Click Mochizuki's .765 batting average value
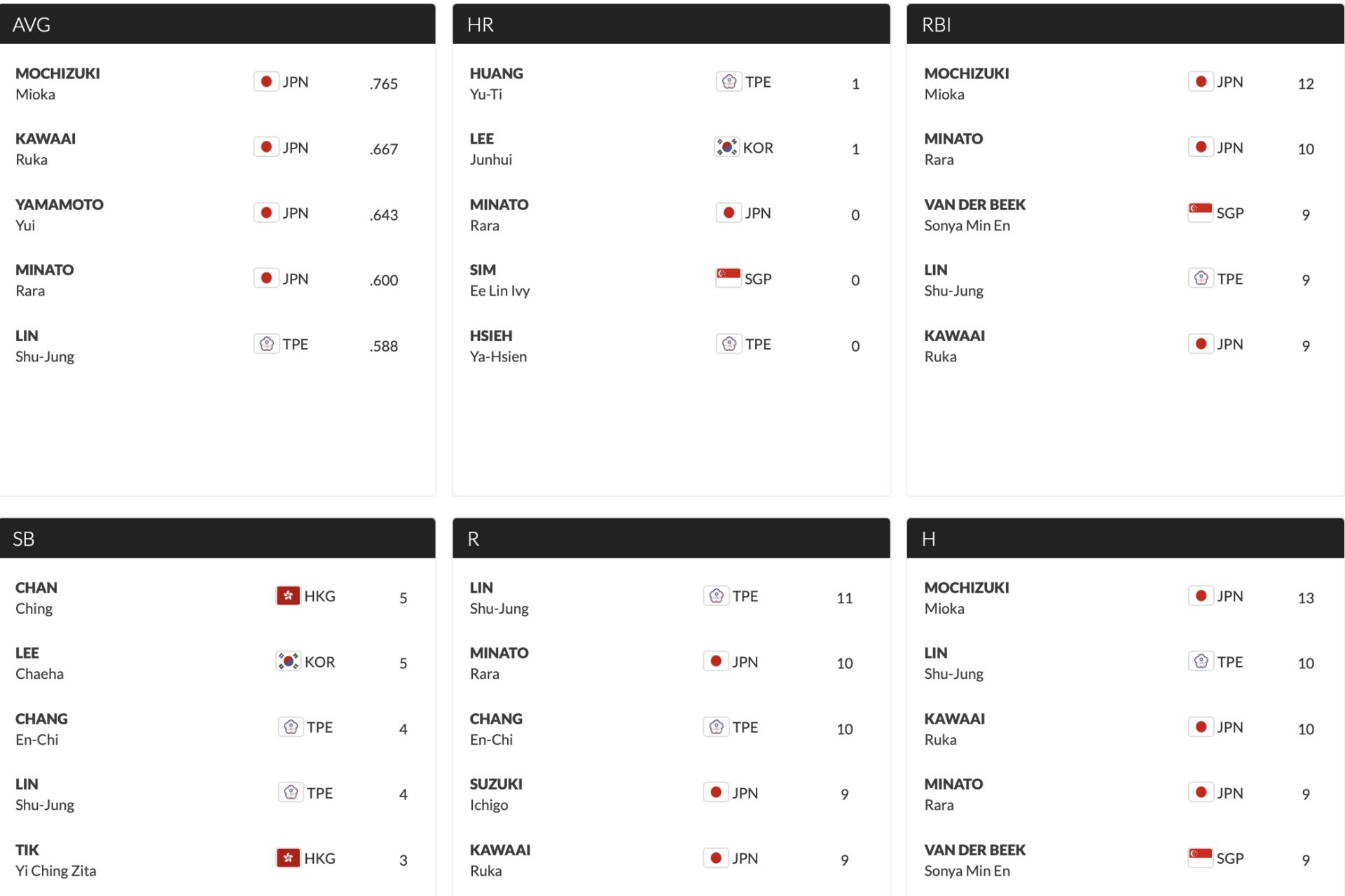The image size is (1345, 896). coord(383,84)
